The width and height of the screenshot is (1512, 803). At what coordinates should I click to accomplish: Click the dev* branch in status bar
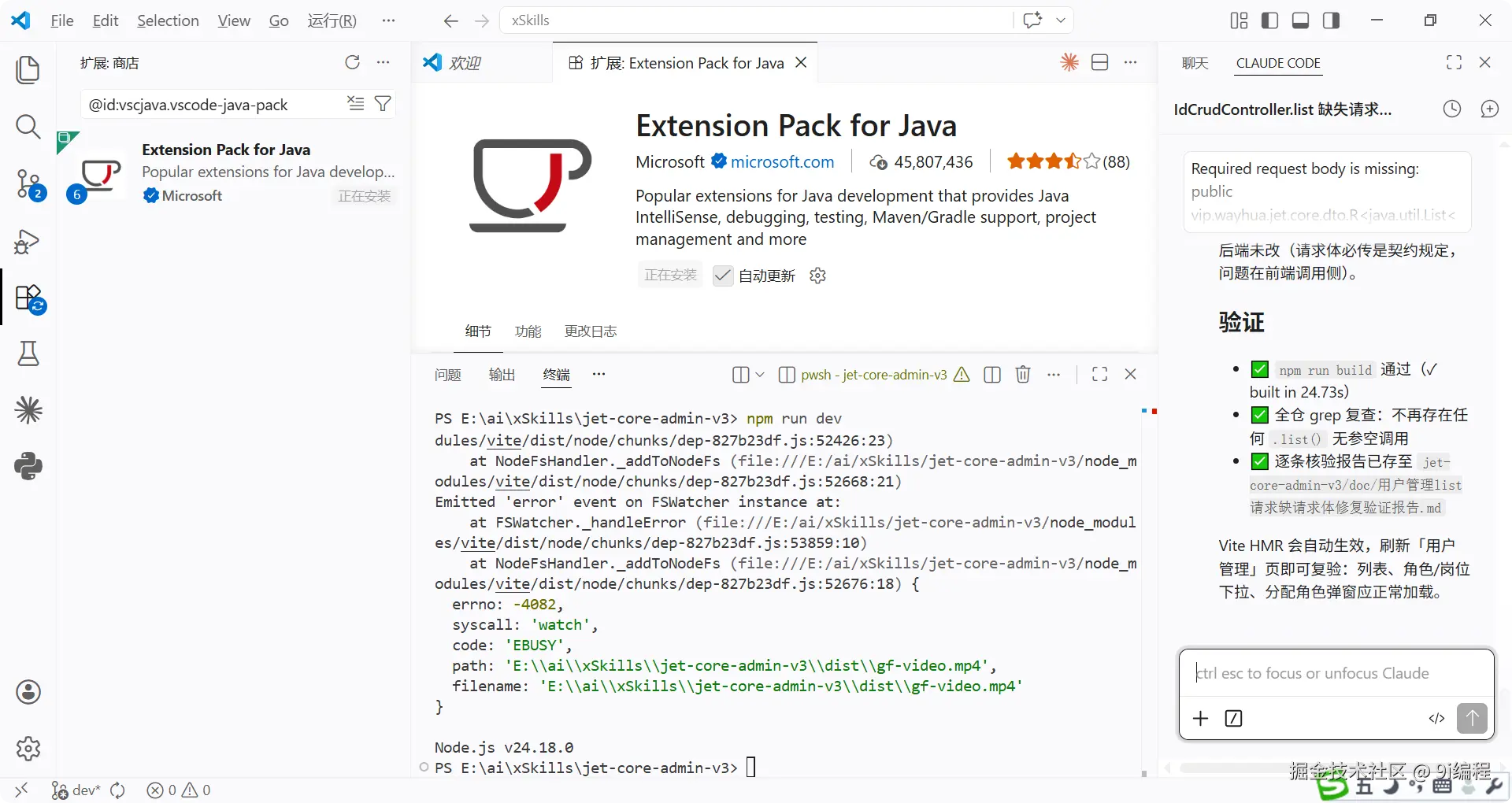click(x=76, y=790)
